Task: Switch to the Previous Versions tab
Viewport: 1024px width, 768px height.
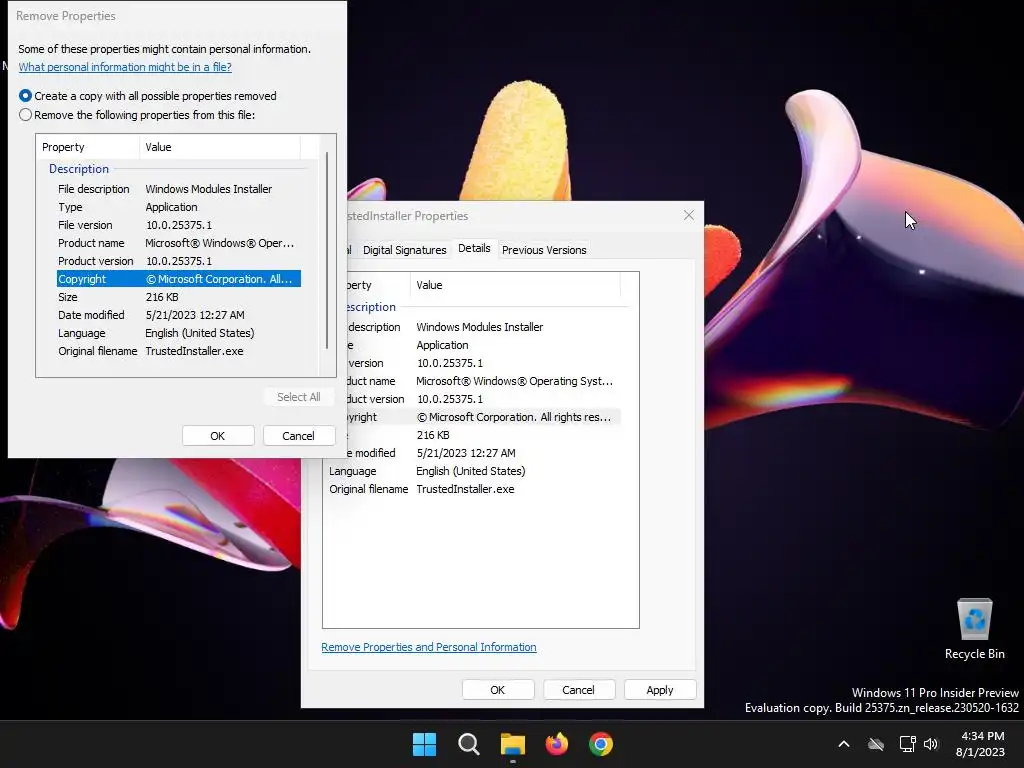Action: 544,249
